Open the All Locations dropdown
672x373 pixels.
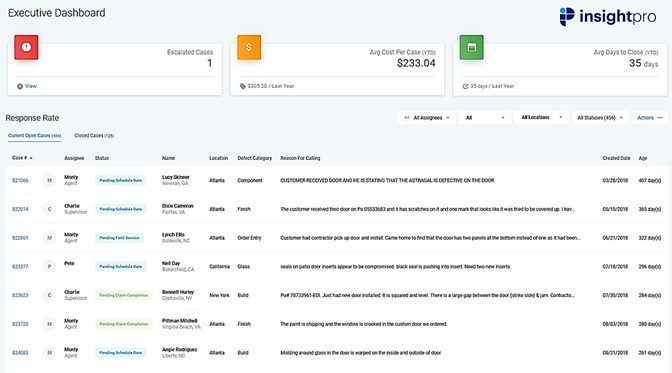tap(541, 117)
